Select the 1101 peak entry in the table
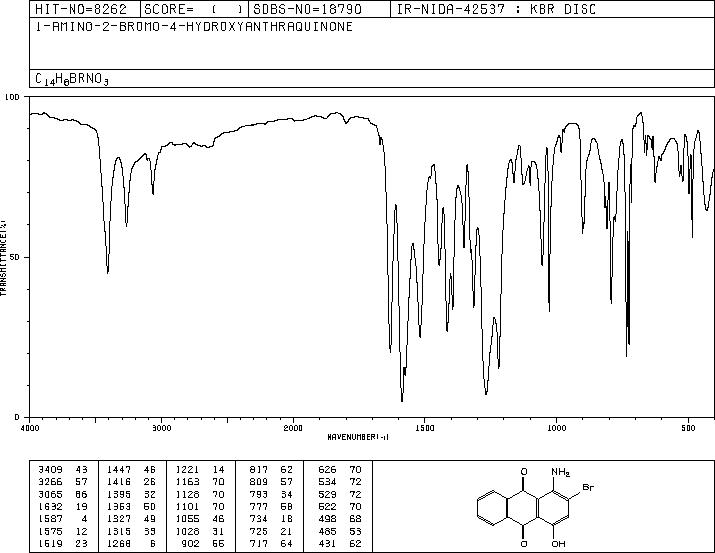This screenshot has width=715, height=553. tap(200, 506)
